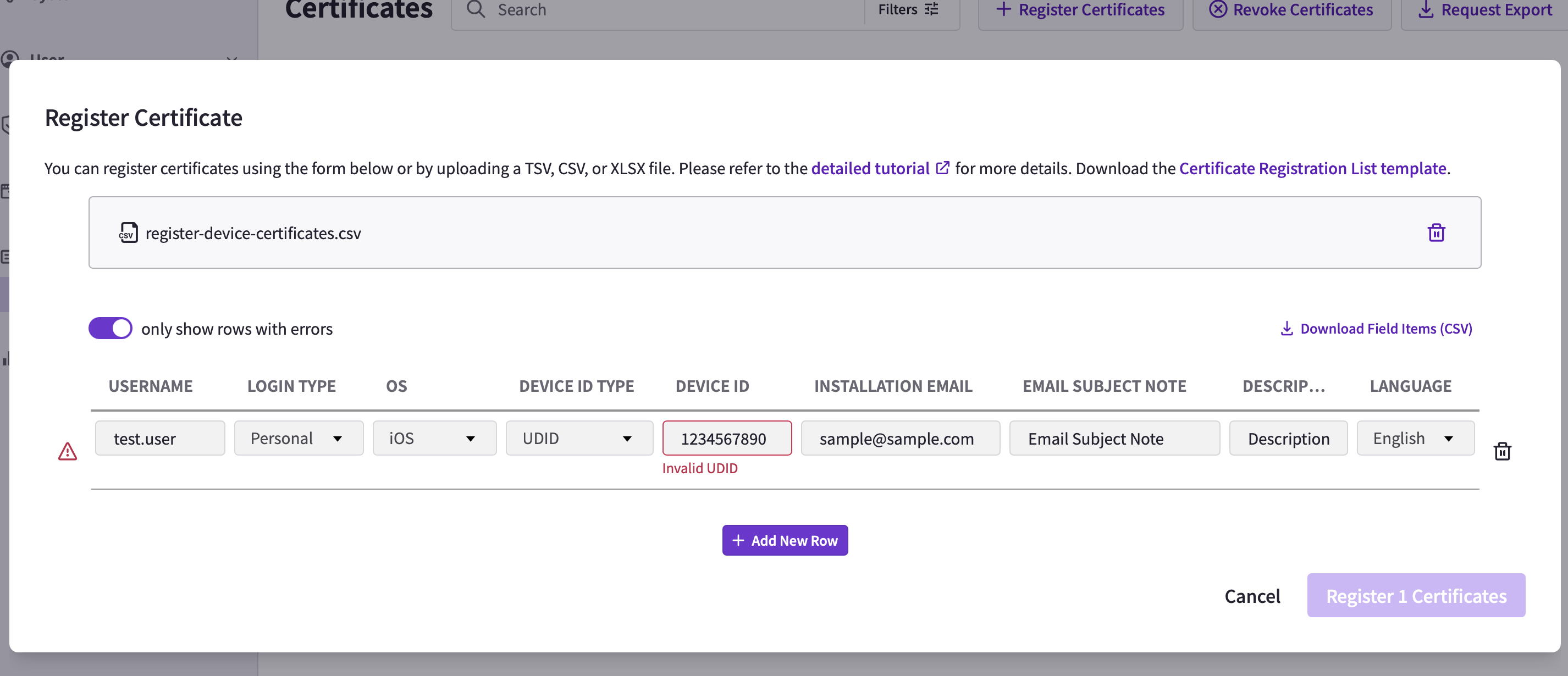Open the Filters icon next to search
The height and width of the screenshot is (676, 1568).
tap(931, 9)
